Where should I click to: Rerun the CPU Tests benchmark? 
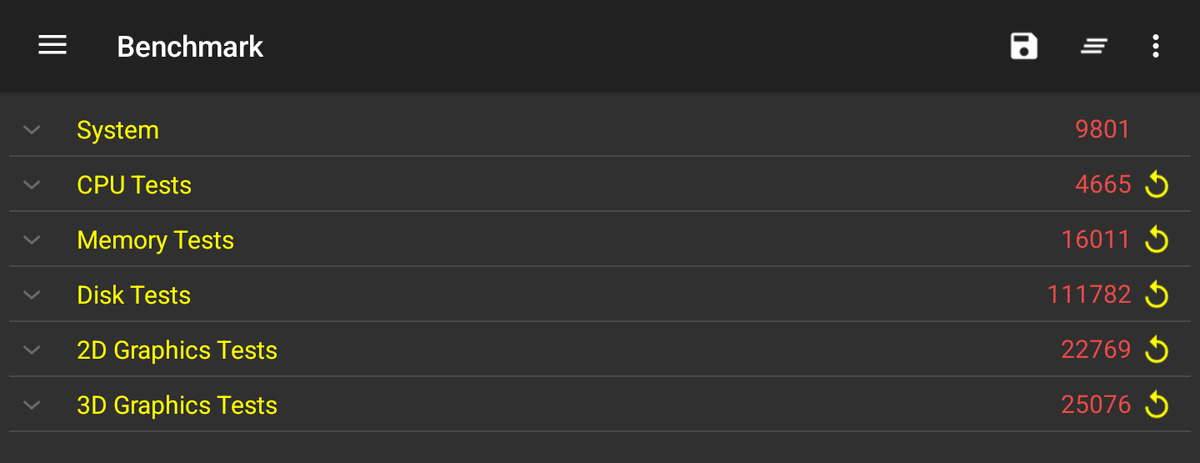(x=1156, y=185)
